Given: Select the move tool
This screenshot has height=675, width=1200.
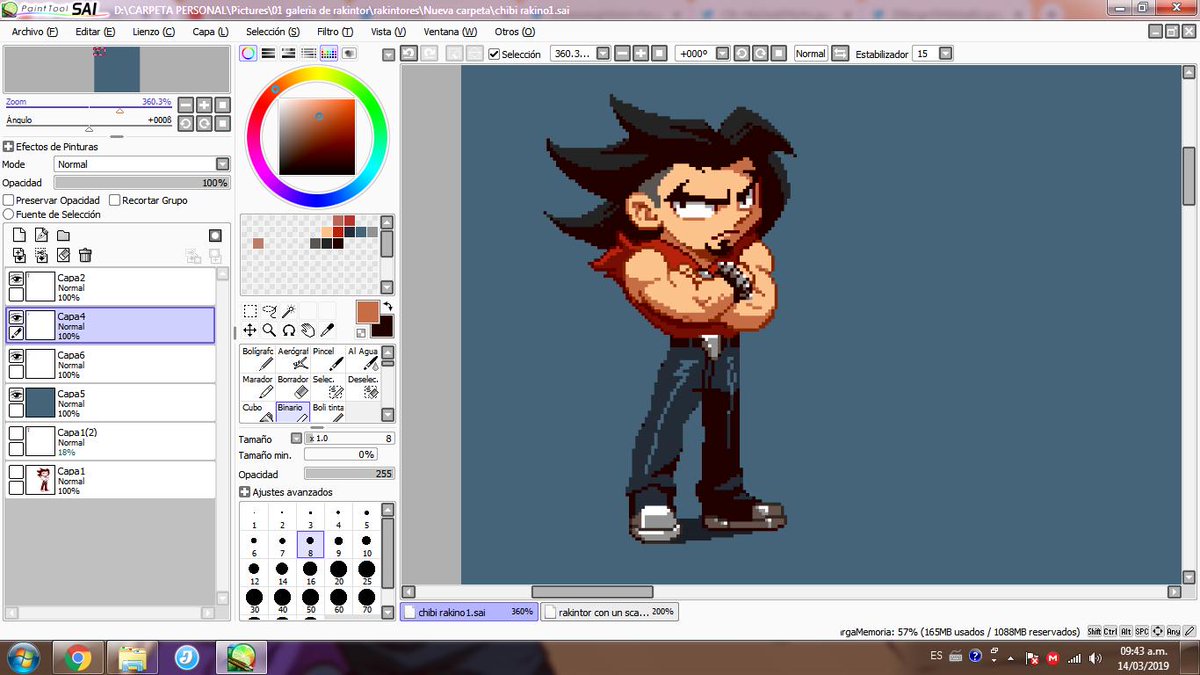Looking at the screenshot, I should click(250, 330).
